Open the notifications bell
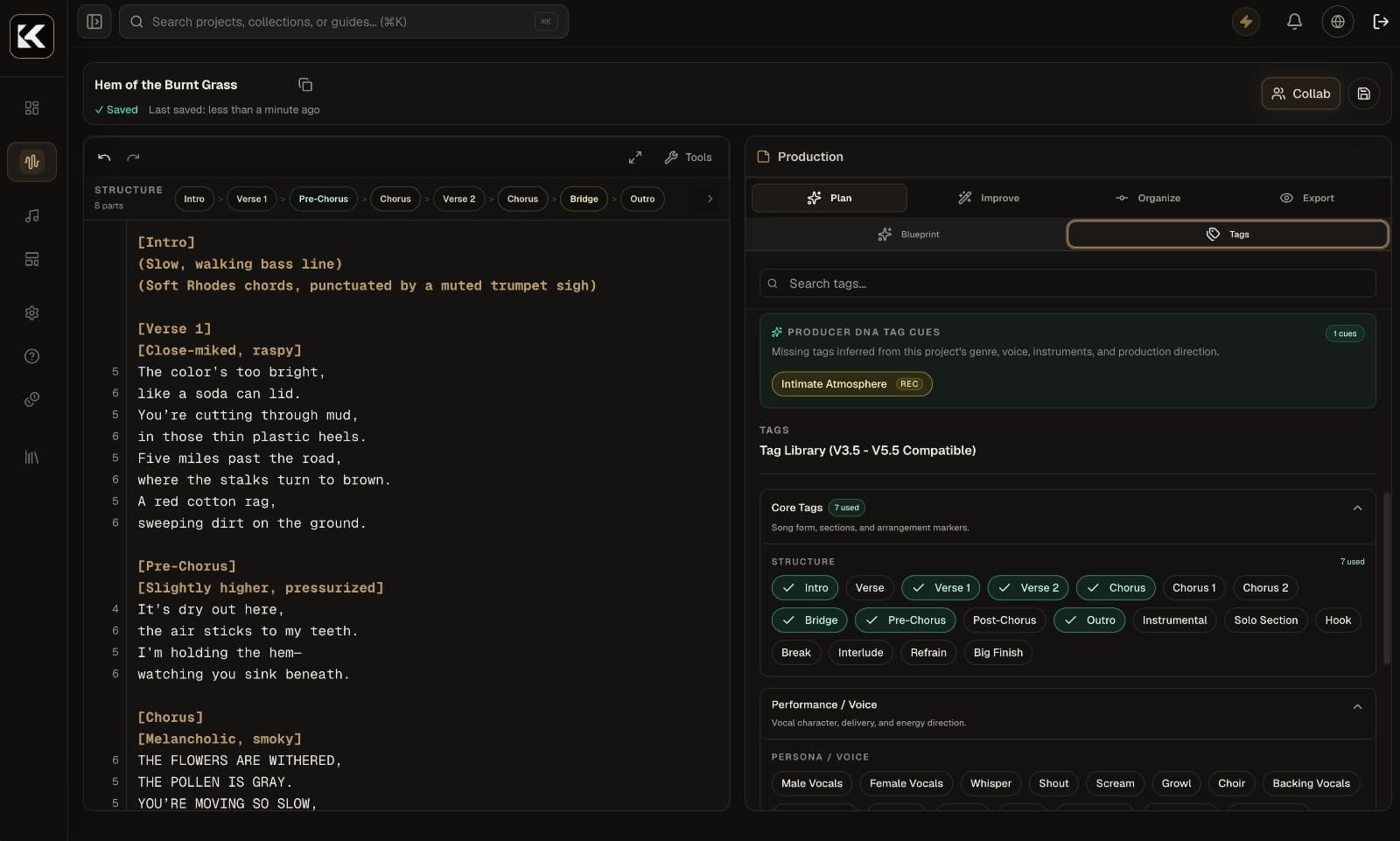 [1294, 22]
